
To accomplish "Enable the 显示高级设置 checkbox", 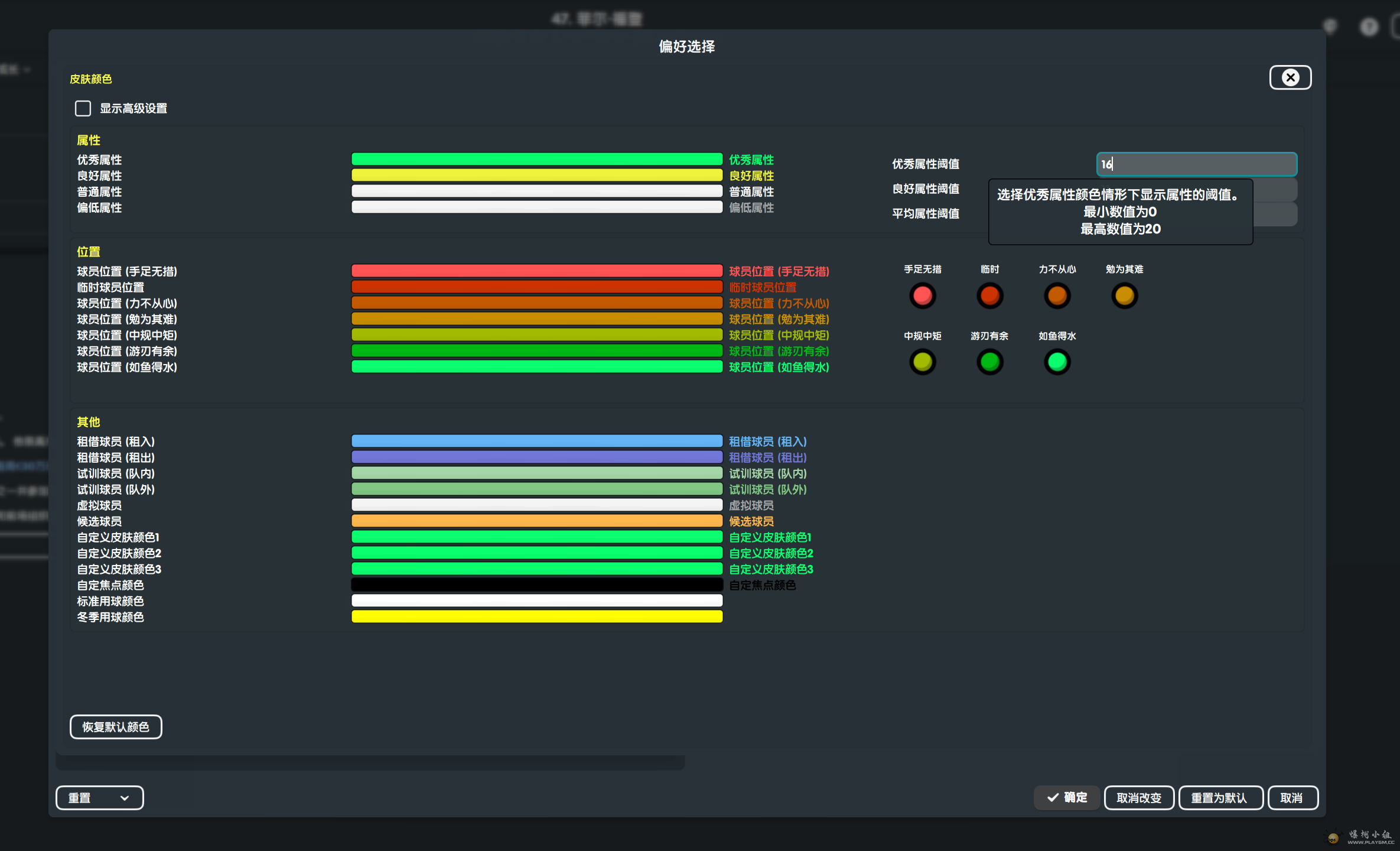I will click(x=83, y=109).
